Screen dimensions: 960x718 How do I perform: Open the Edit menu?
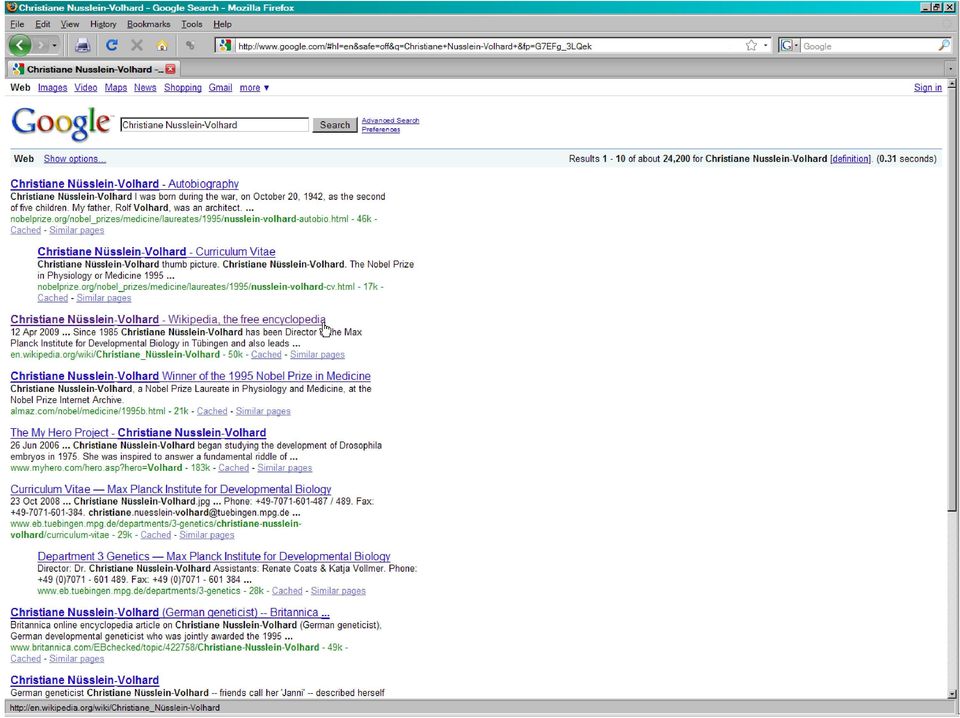(42, 24)
